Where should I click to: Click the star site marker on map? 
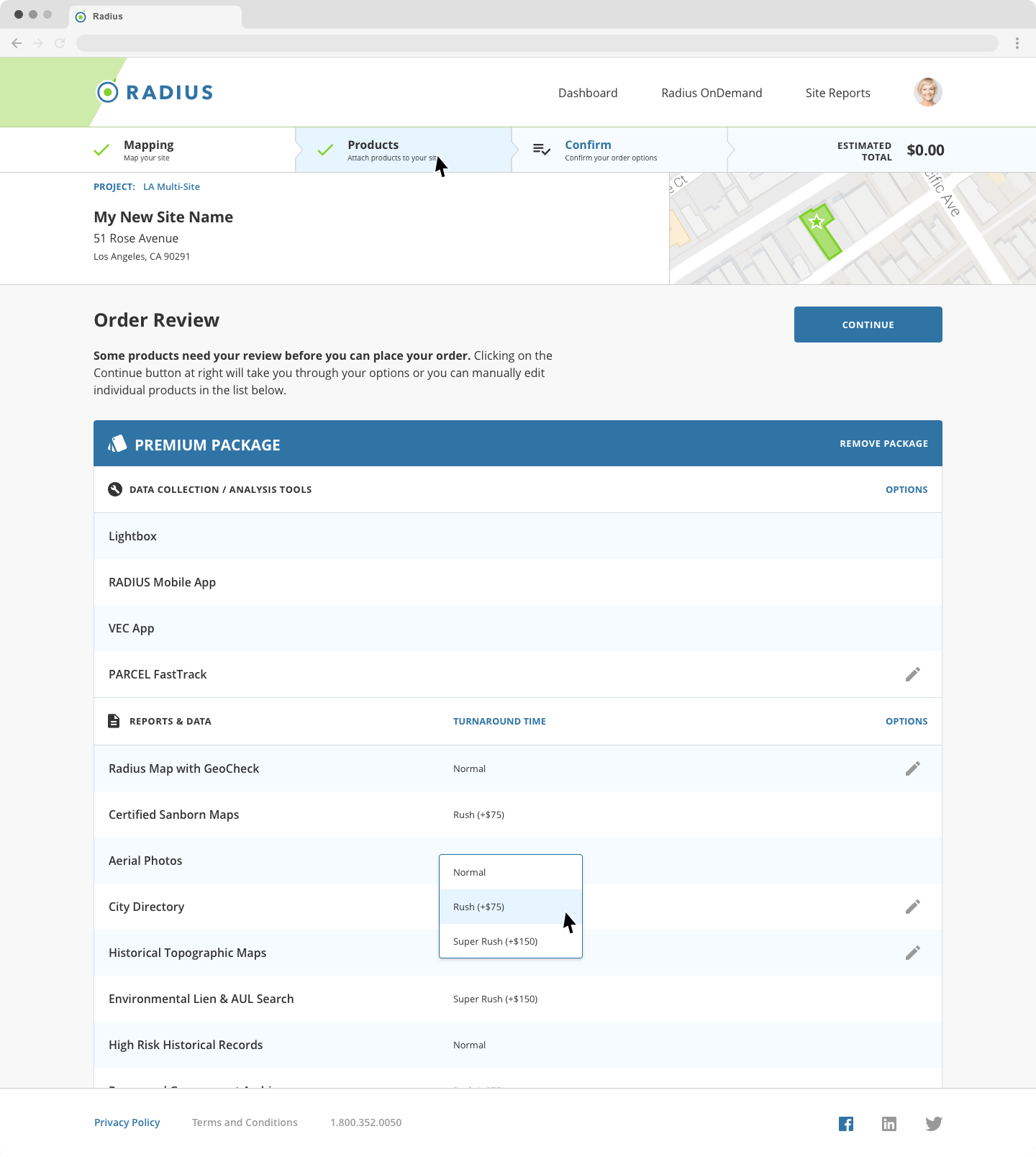pyautogui.click(x=817, y=222)
